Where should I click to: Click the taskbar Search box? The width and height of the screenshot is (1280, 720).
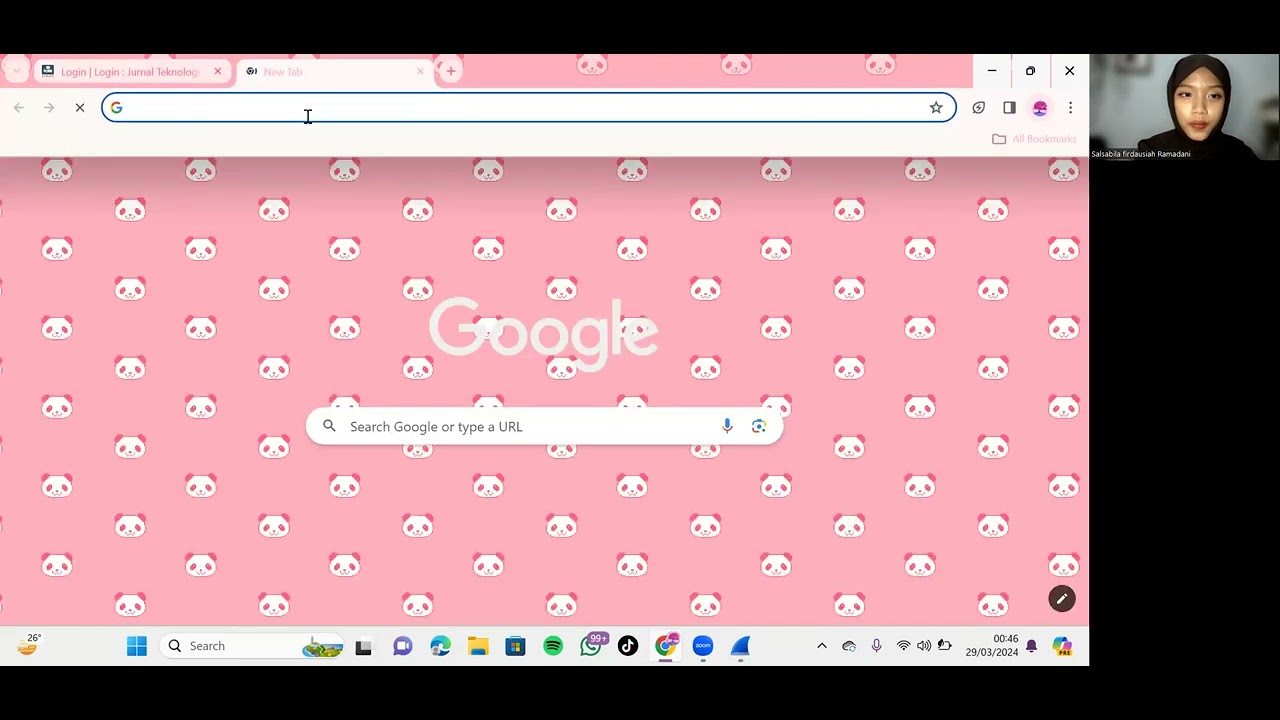pyautogui.click(x=252, y=646)
